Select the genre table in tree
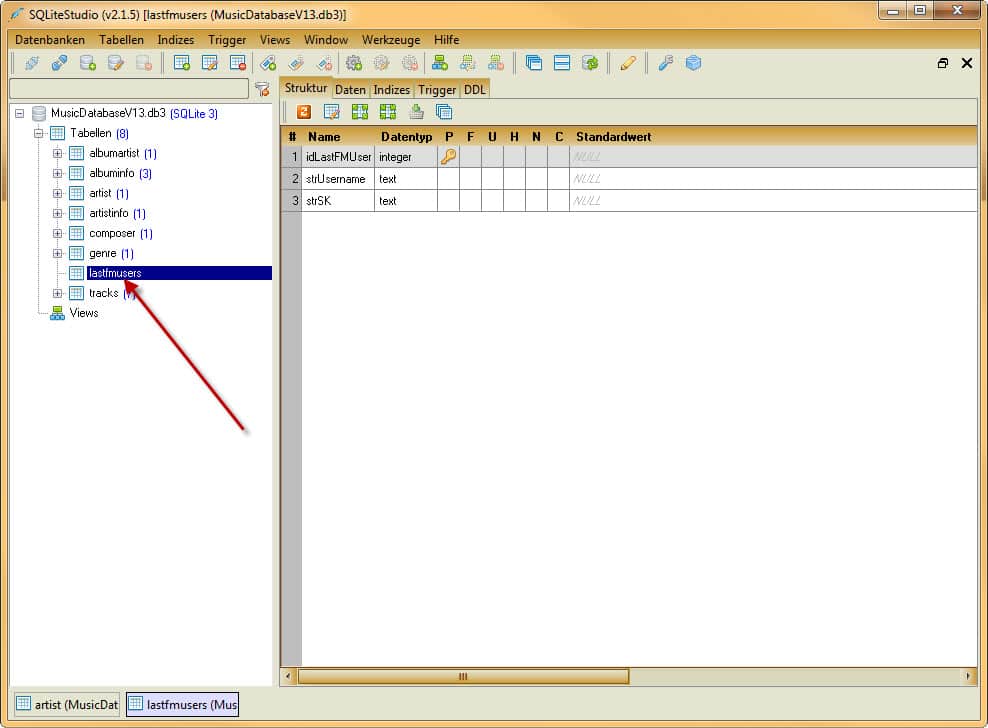Image resolution: width=988 pixels, height=728 pixels. (x=103, y=253)
